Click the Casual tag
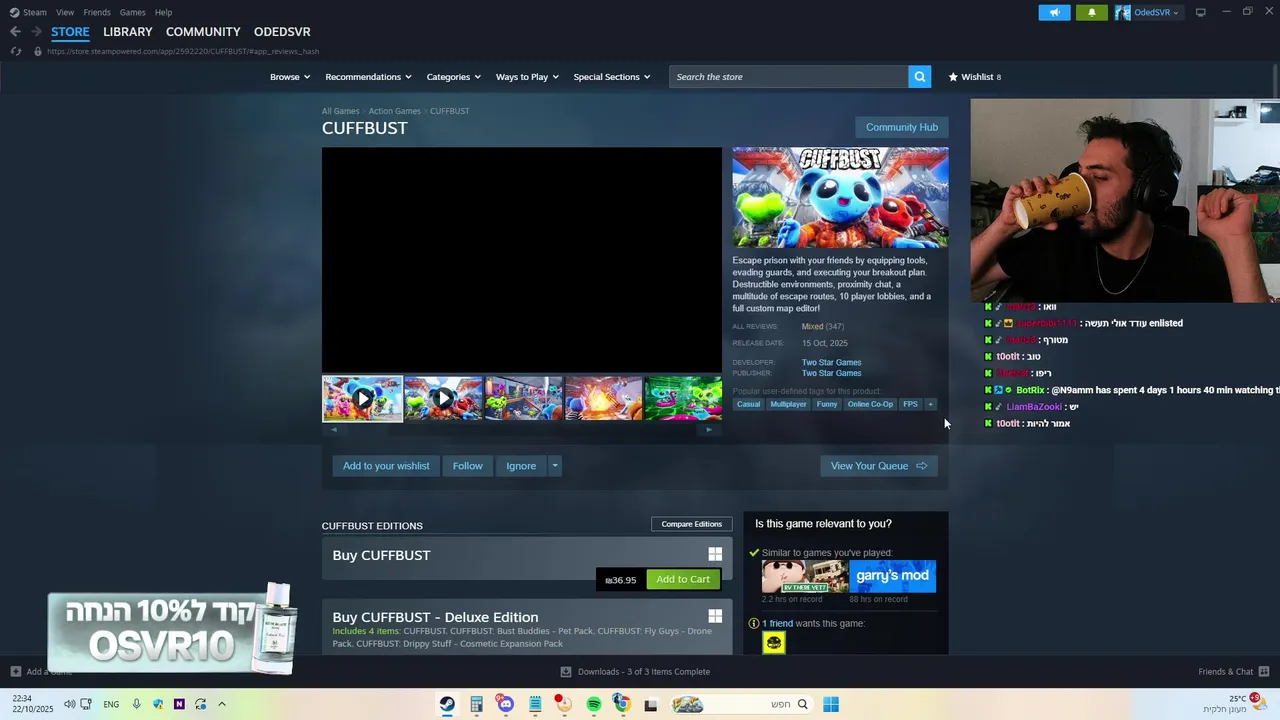The image size is (1280, 720). (x=748, y=404)
